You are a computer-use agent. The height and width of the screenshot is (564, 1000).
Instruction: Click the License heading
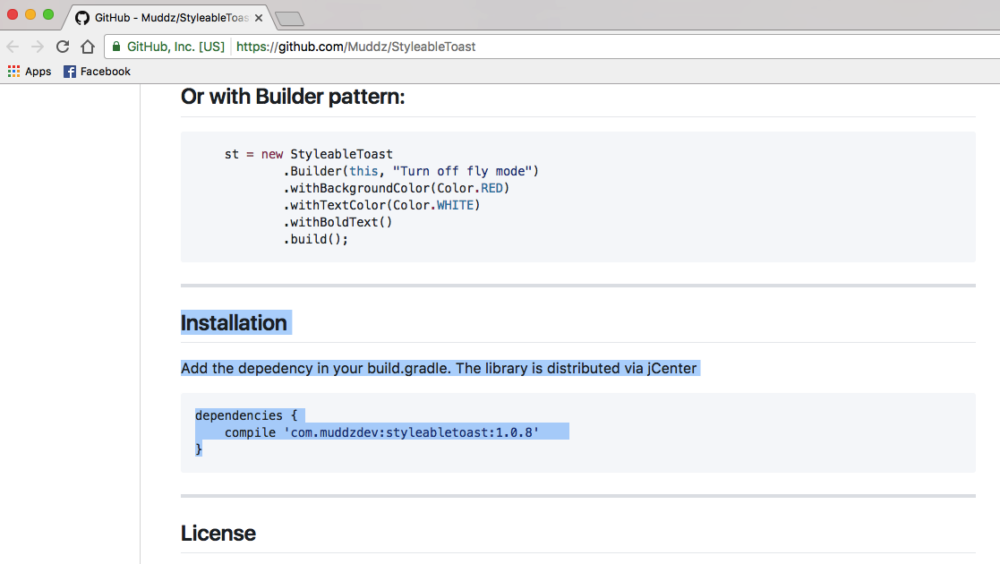click(x=218, y=533)
